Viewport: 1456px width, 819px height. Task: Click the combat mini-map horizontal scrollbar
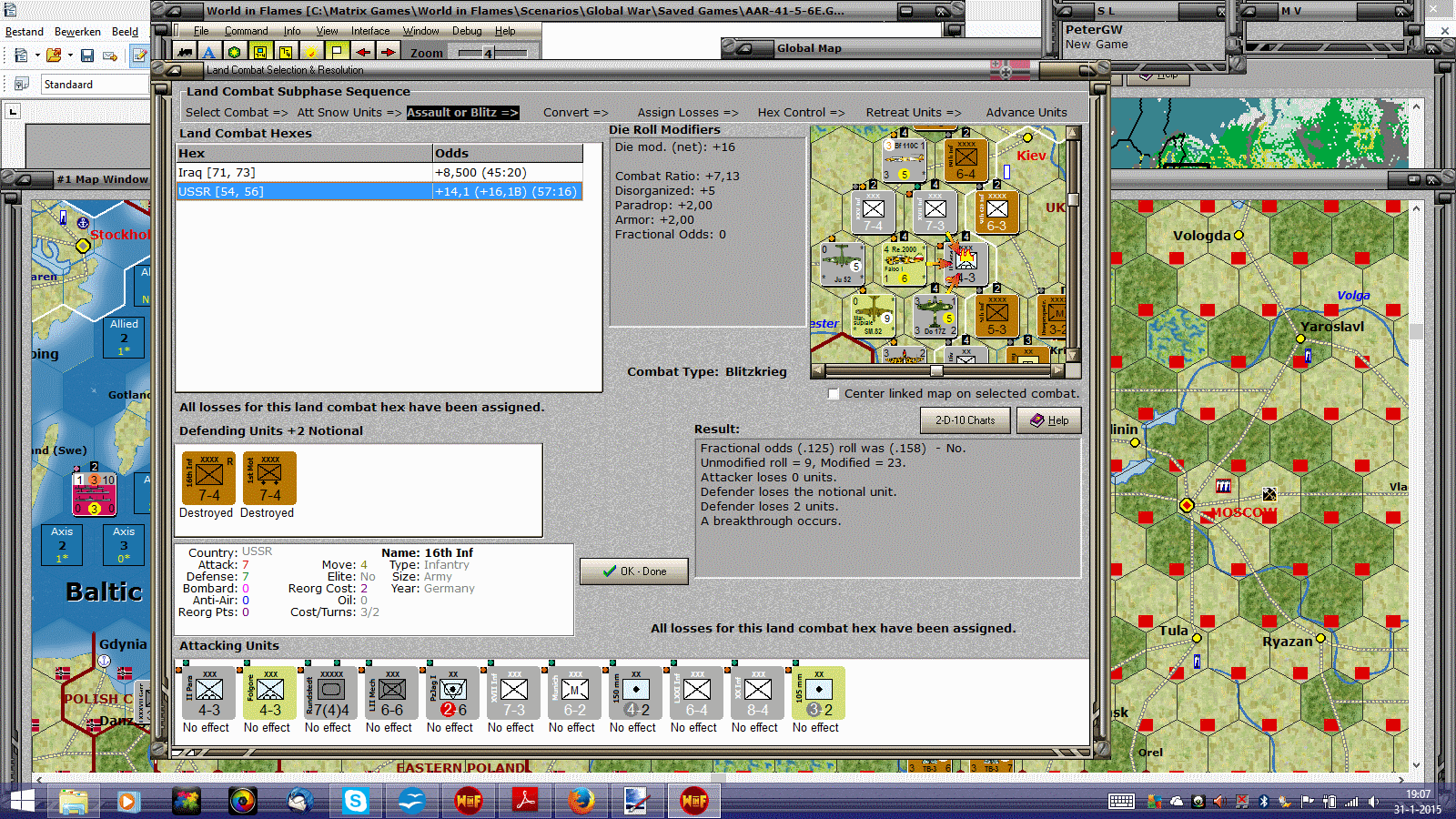pyautogui.click(x=937, y=371)
